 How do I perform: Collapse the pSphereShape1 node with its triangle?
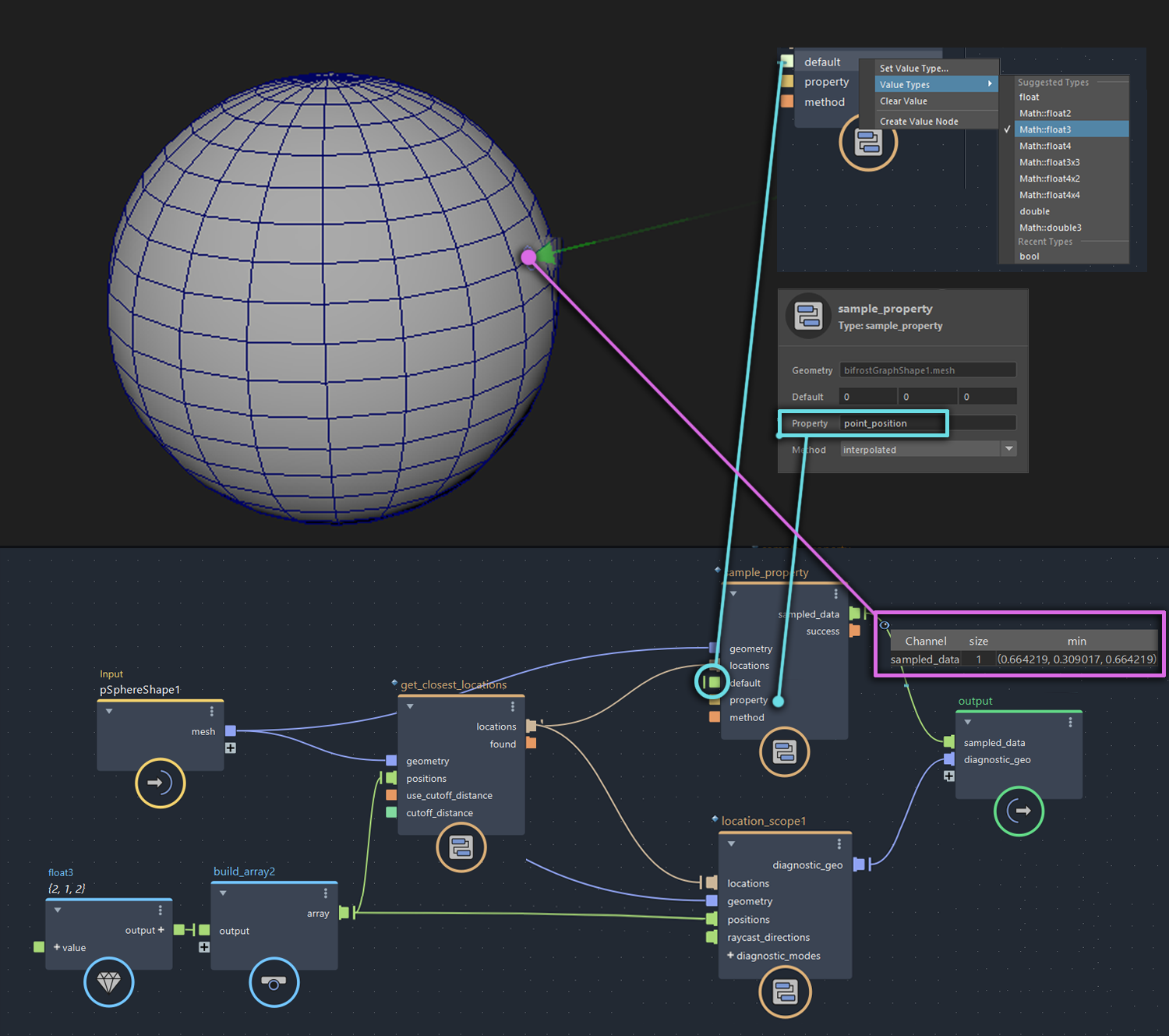click(109, 711)
